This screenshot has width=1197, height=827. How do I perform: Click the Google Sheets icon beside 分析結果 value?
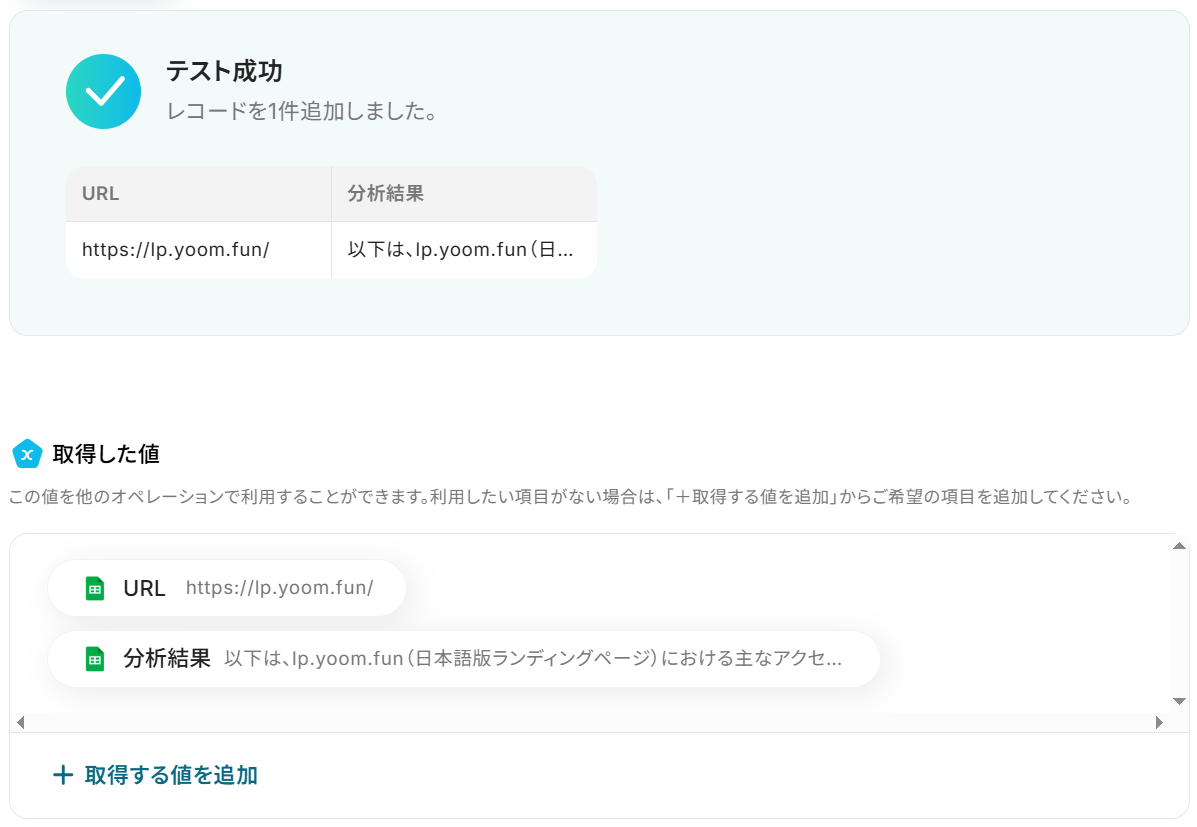pos(95,658)
